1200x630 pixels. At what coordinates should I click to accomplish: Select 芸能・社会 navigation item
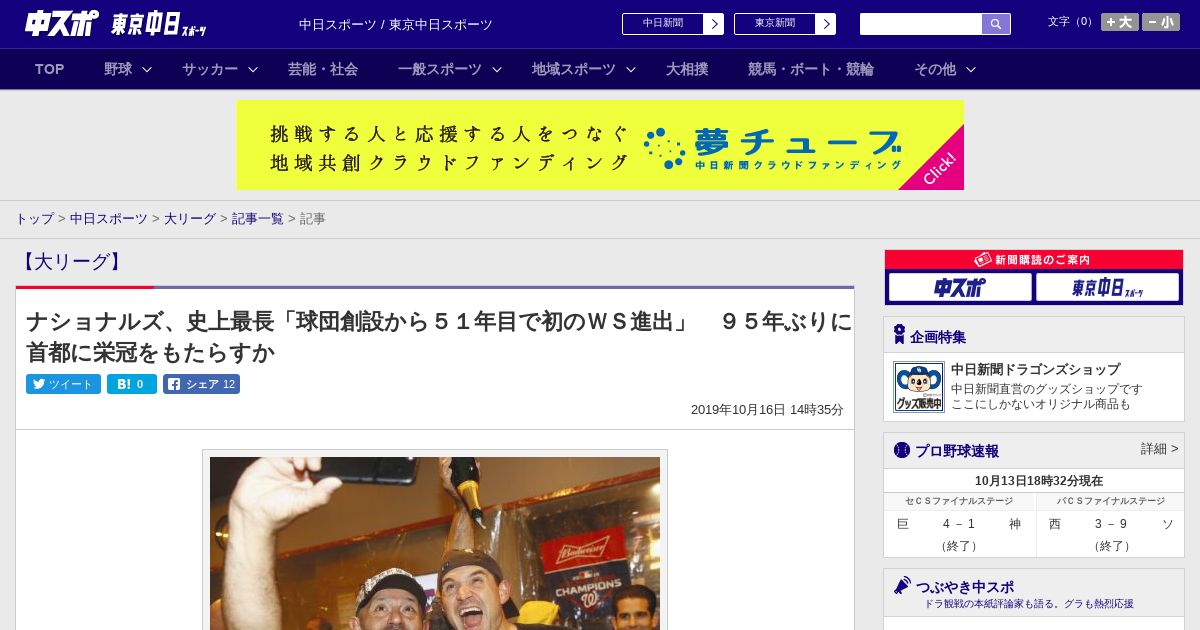click(323, 69)
